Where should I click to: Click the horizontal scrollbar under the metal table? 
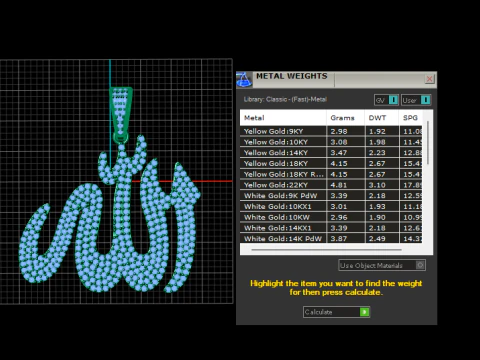[327, 249]
